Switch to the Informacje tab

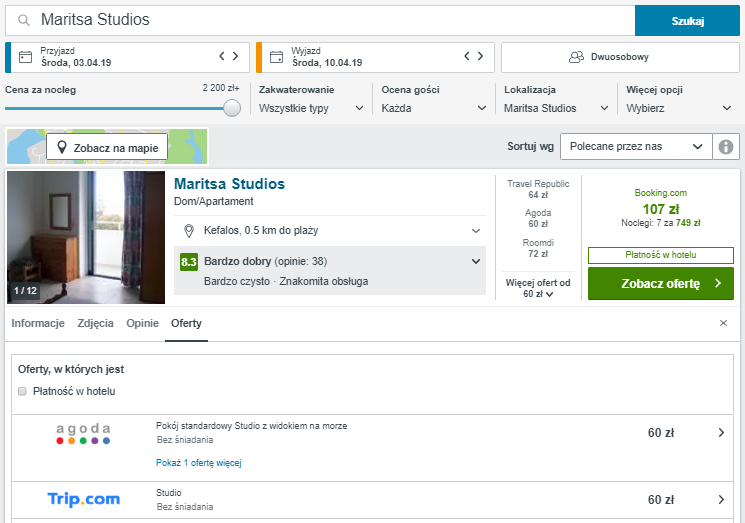pos(38,323)
